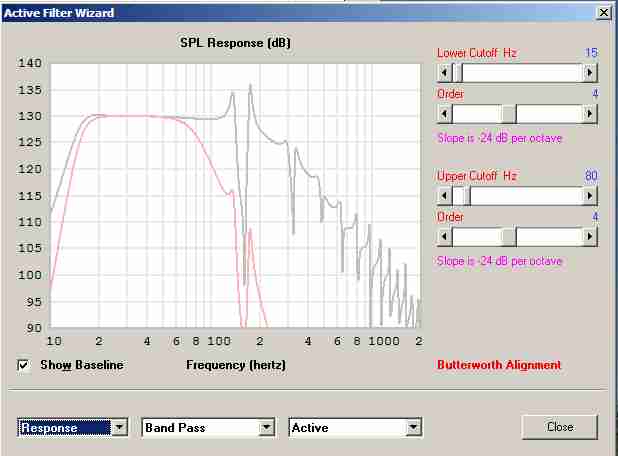618x456 pixels.
Task: Click the upper cutoff Order slider thumb
Action: (x=509, y=236)
